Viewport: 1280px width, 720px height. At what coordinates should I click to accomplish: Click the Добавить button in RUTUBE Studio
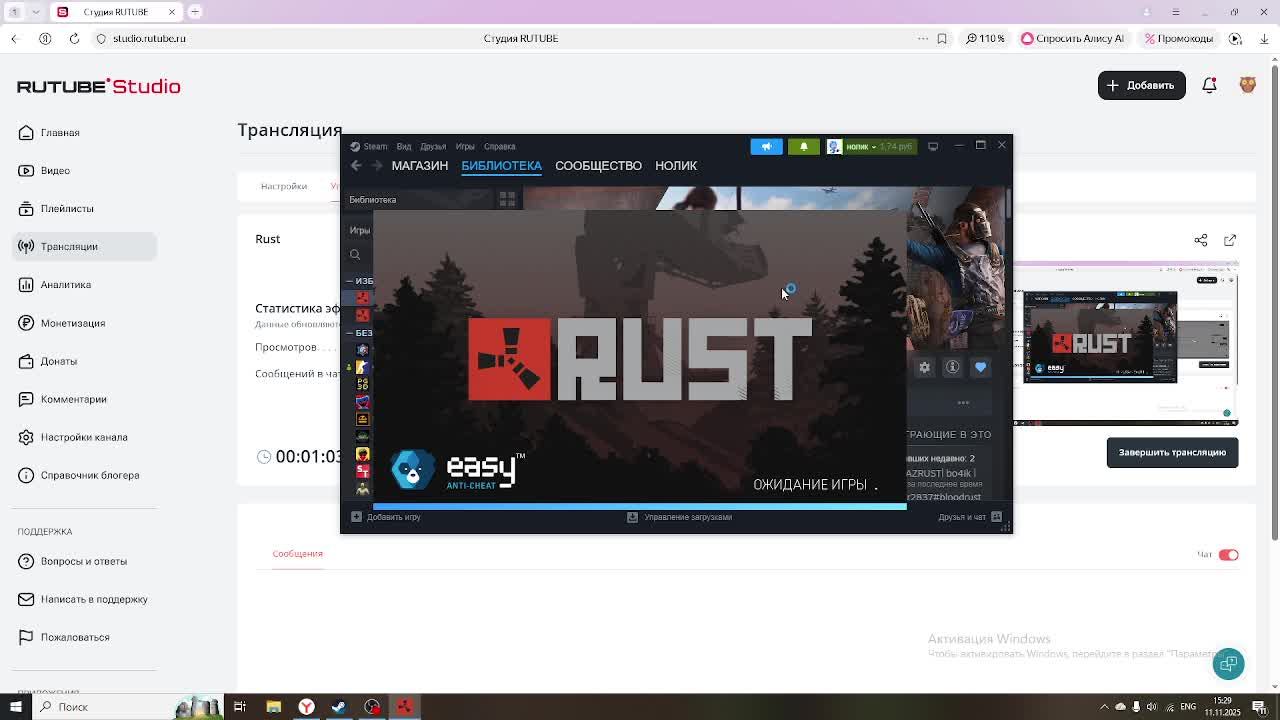click(x=1142, y=85)
